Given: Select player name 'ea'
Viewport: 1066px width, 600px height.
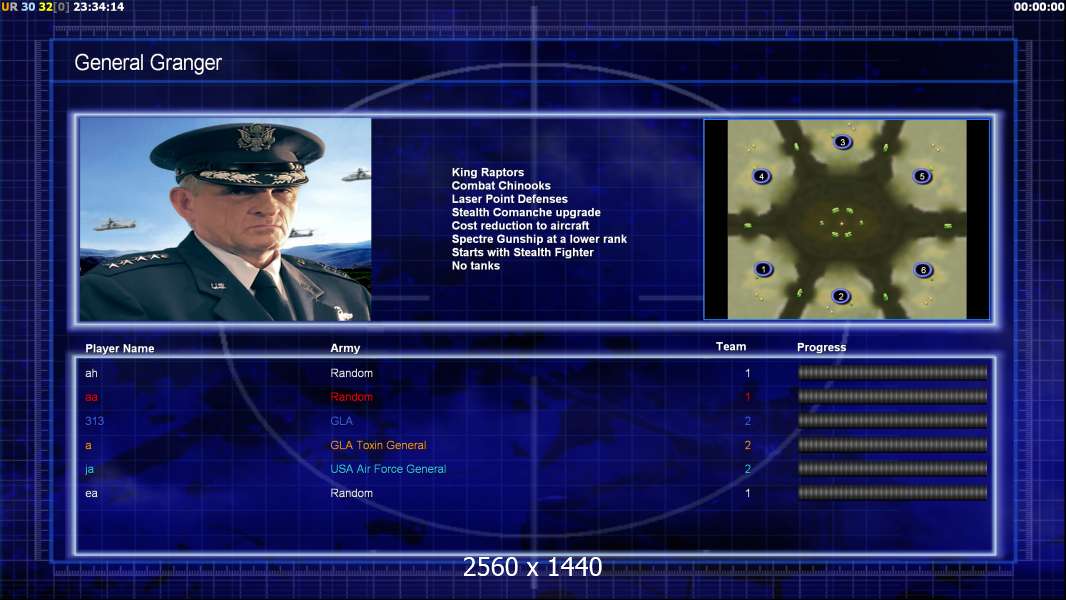Looking at the screenshot, I should pos(91,493).
